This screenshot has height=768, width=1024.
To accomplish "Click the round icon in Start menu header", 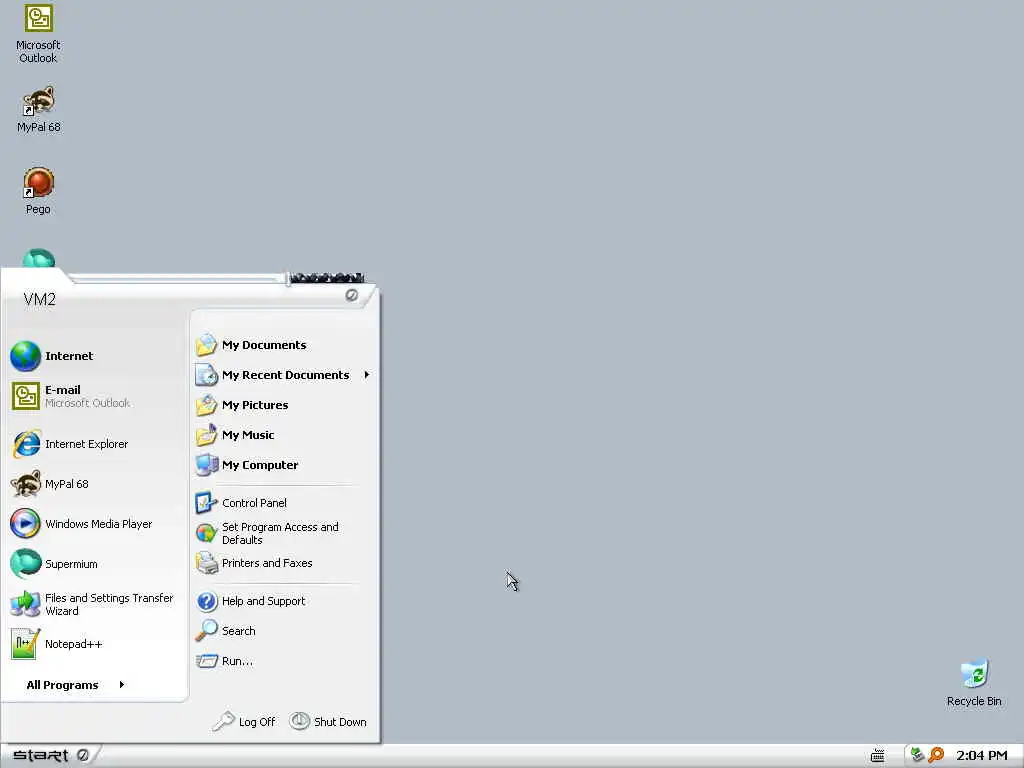I will (x=351, y=295).
